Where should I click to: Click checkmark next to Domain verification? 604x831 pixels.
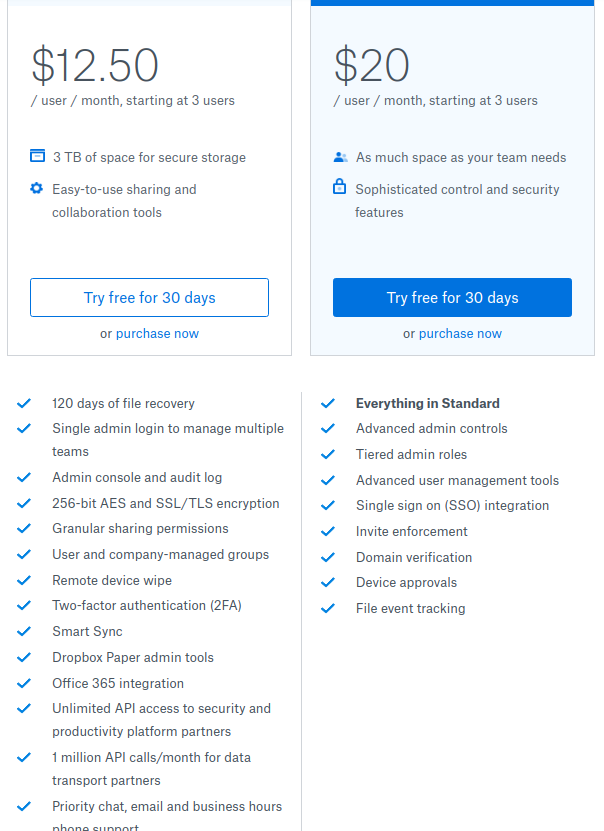(x=327, y=558)
